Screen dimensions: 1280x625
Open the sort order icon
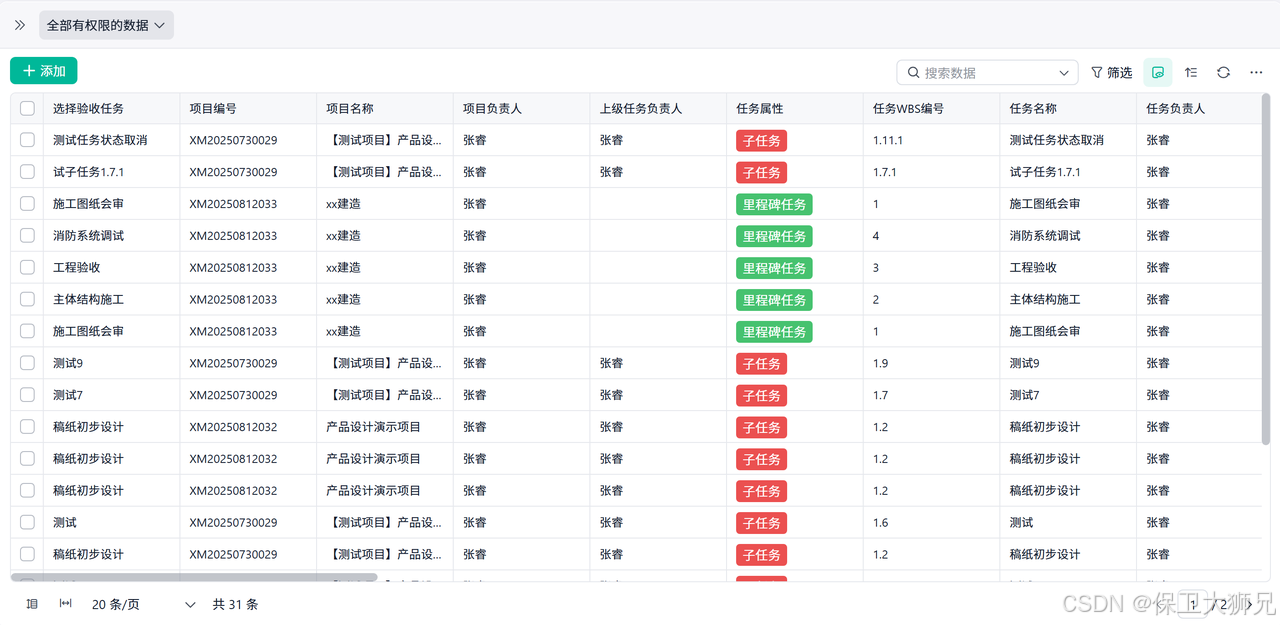(x=1191, y=72)
